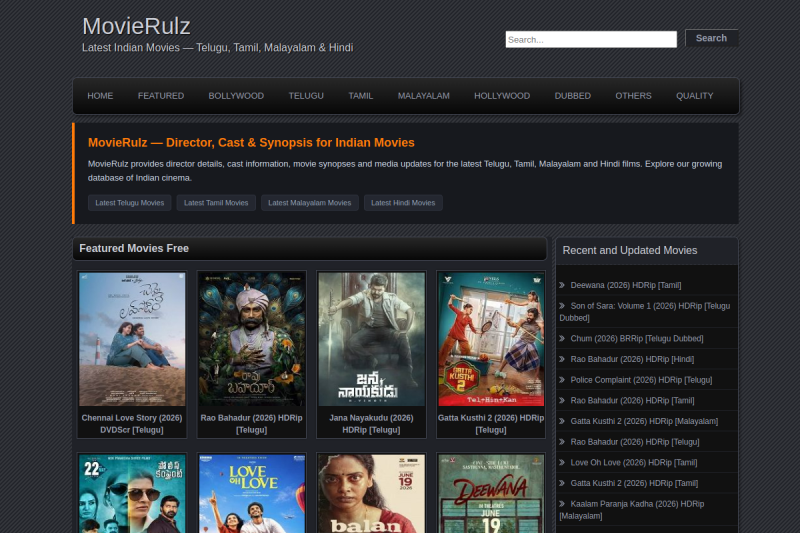Click Latest Tamil Movies button
Image resolution: width=800 pixels, height=533 pixels.
[x=216, y=203]
